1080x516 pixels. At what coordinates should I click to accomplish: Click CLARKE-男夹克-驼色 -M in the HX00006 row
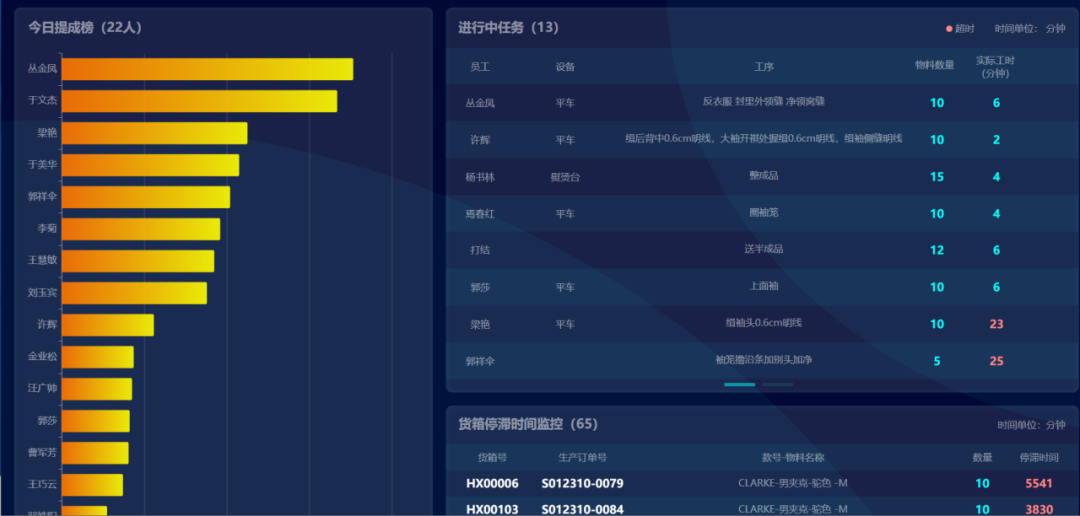pos(793,484)
